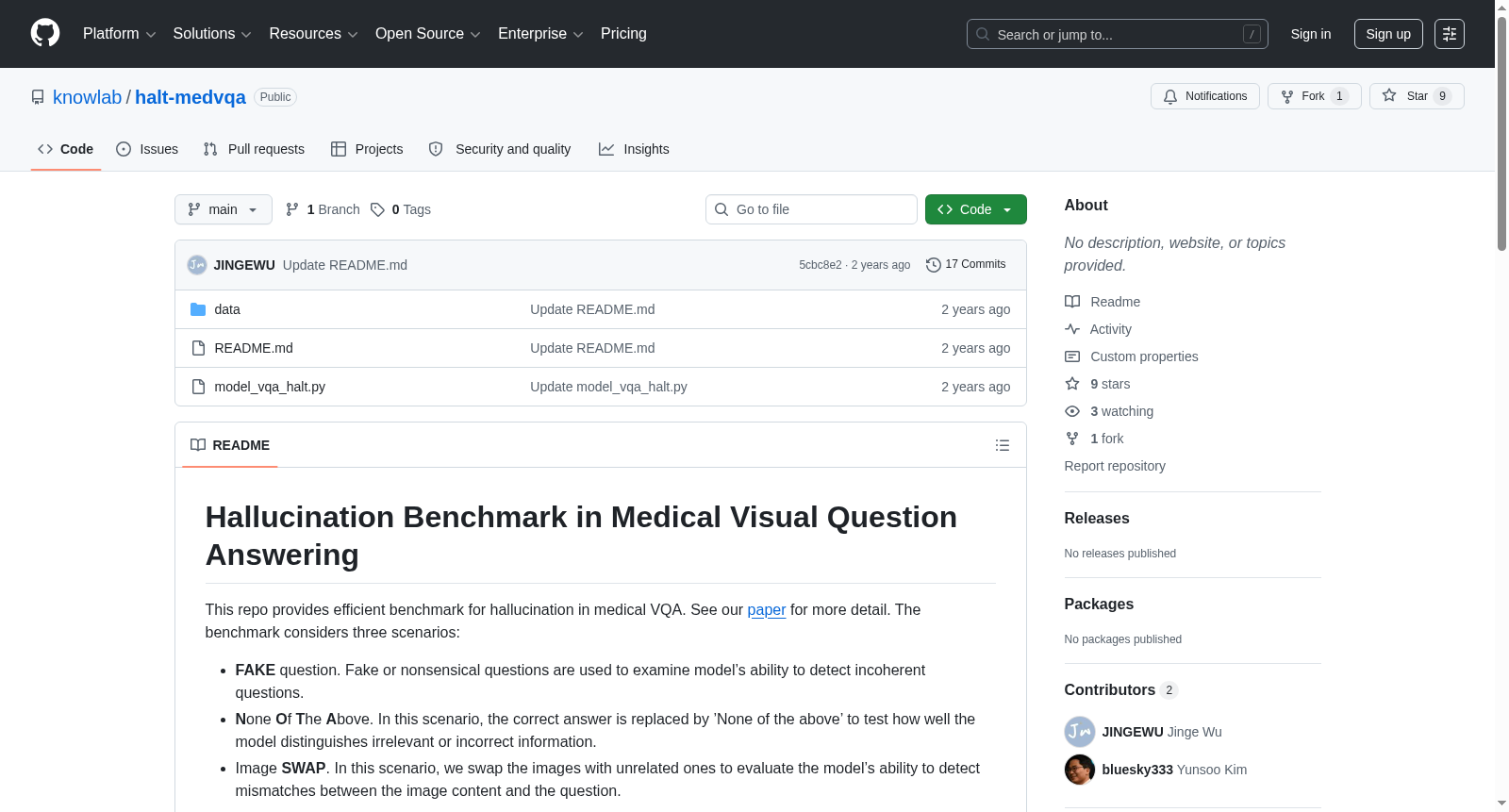Click the 0 Tags link
This screenshot has width=1509, height=812.
click(401, 209)
